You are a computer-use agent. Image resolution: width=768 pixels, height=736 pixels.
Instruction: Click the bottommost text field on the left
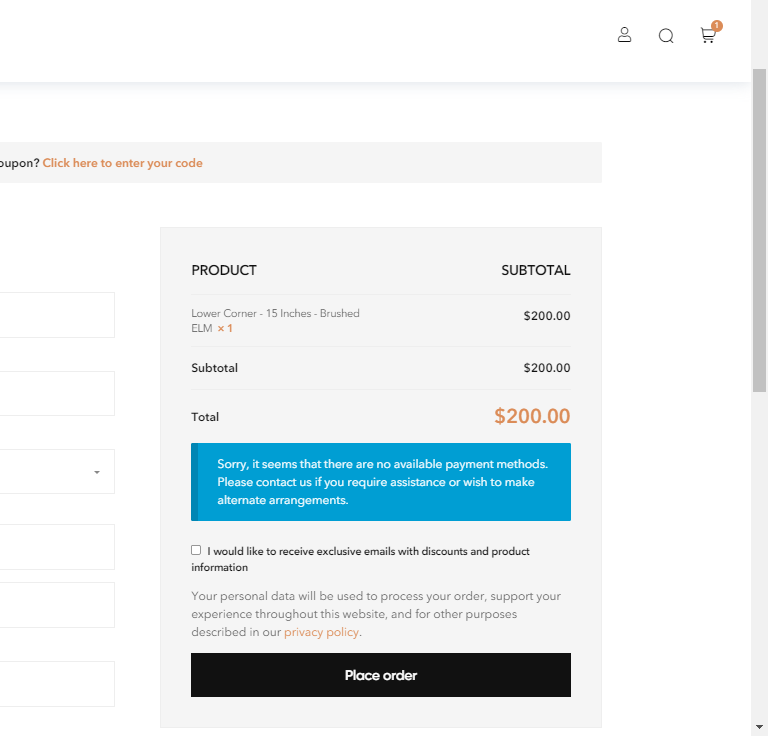coord(56,684)
